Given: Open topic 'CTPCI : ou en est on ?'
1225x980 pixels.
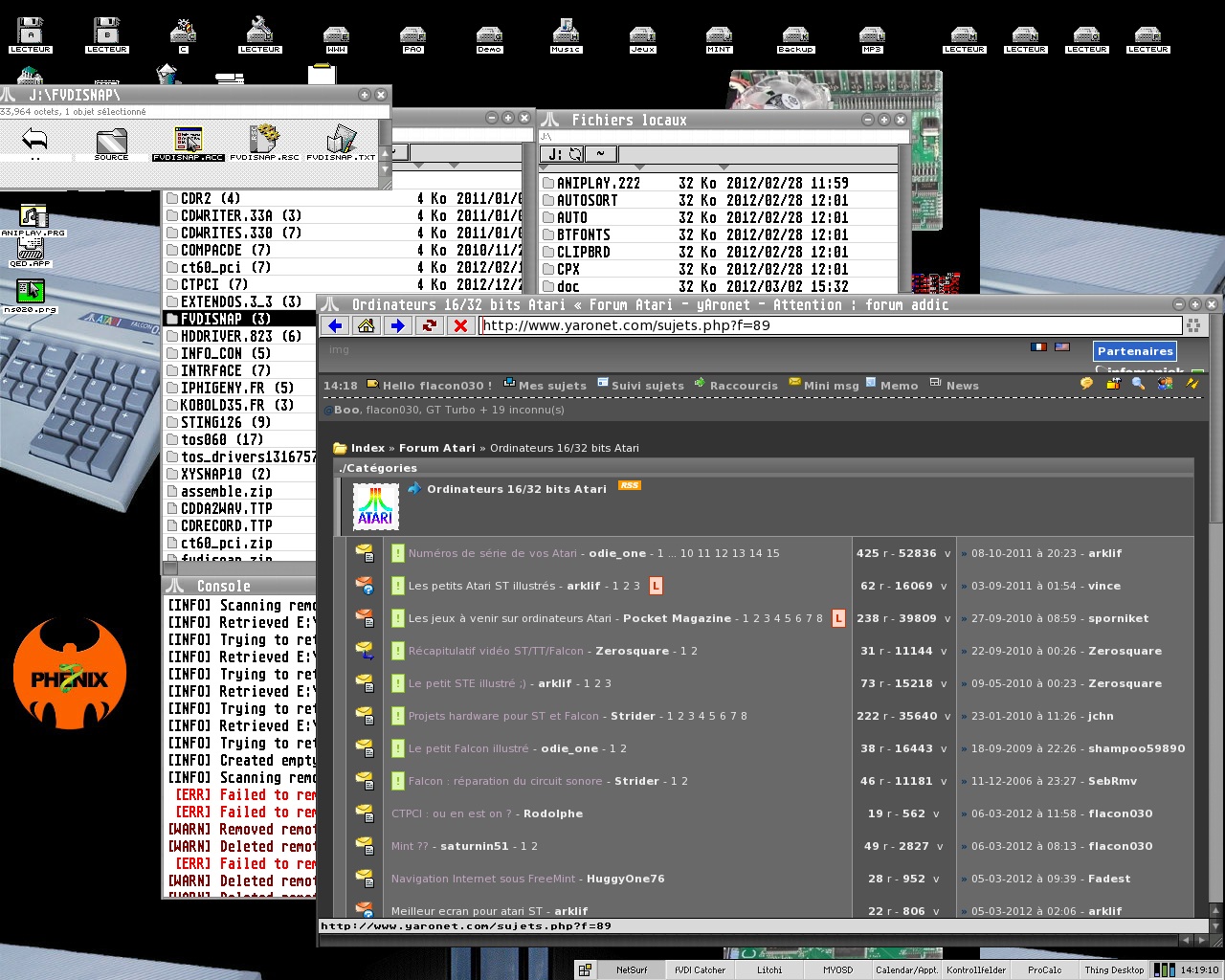Looking at the screenshot, I should (x=452, y=813).
